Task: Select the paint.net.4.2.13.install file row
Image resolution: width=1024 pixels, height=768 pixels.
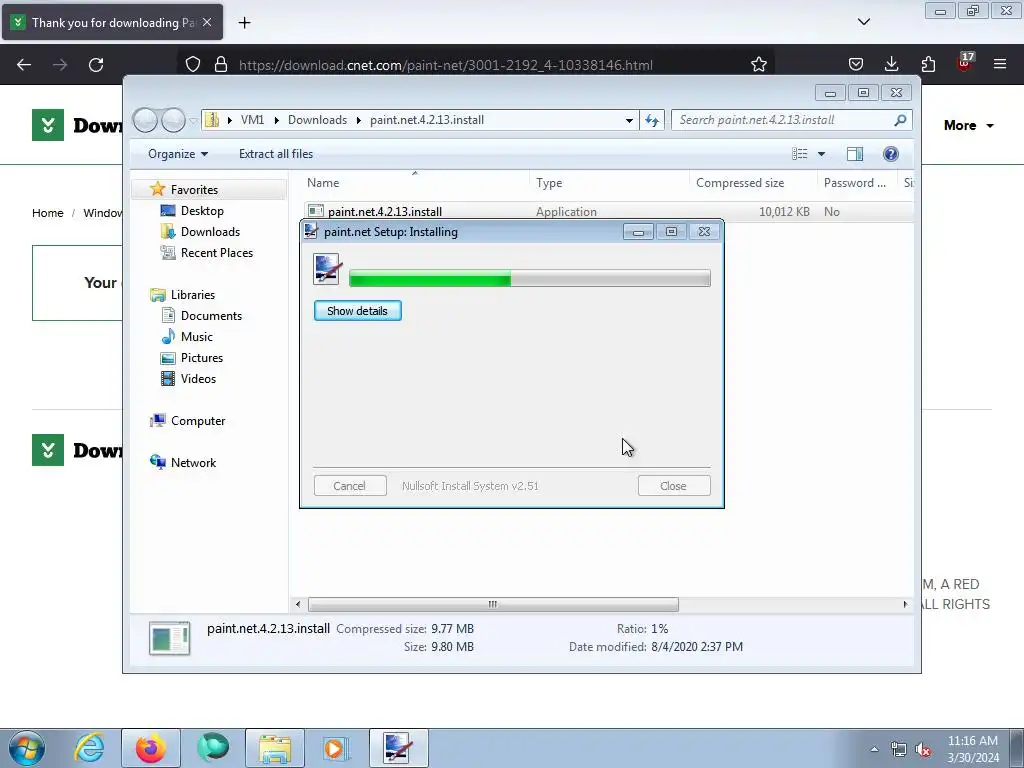Action: [x=607, y=212]
